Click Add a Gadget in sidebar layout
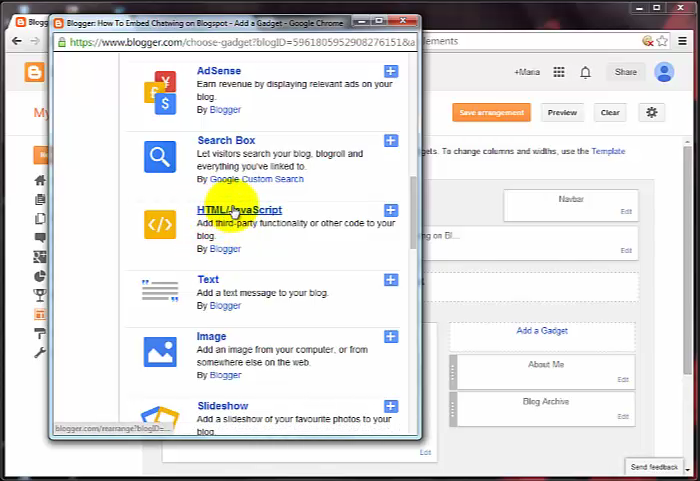Viewport: 700px width, 481px height. (x=542, y=331)
